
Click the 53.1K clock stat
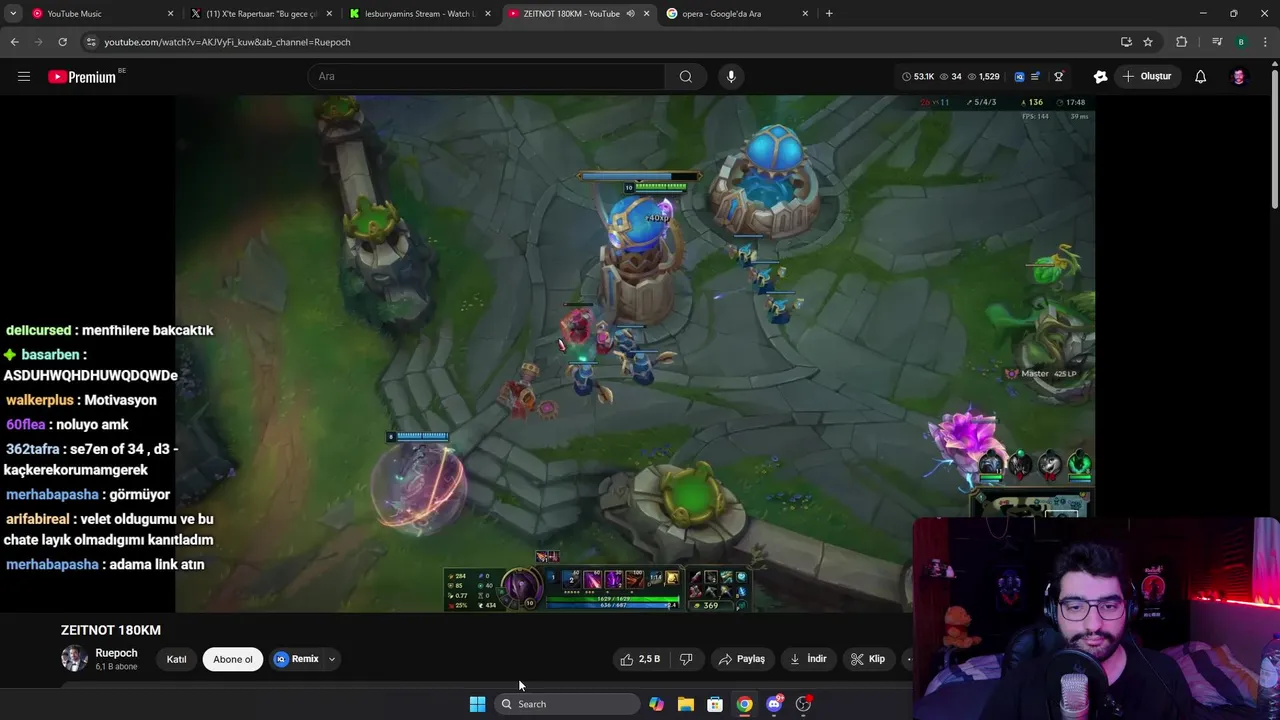click(918, 76)
